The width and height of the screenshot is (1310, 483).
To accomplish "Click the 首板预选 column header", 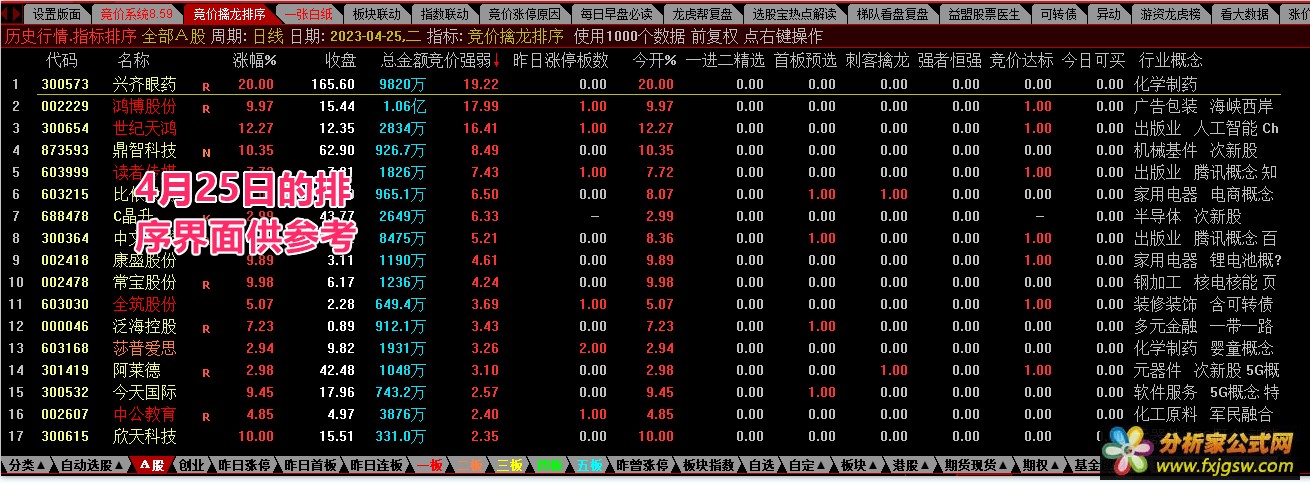I will point(805,60).
